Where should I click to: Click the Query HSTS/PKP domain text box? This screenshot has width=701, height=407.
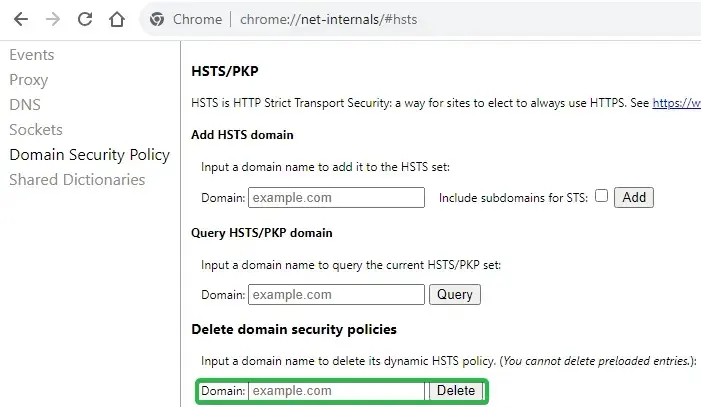pyautogui.click(x=336, y=295)
